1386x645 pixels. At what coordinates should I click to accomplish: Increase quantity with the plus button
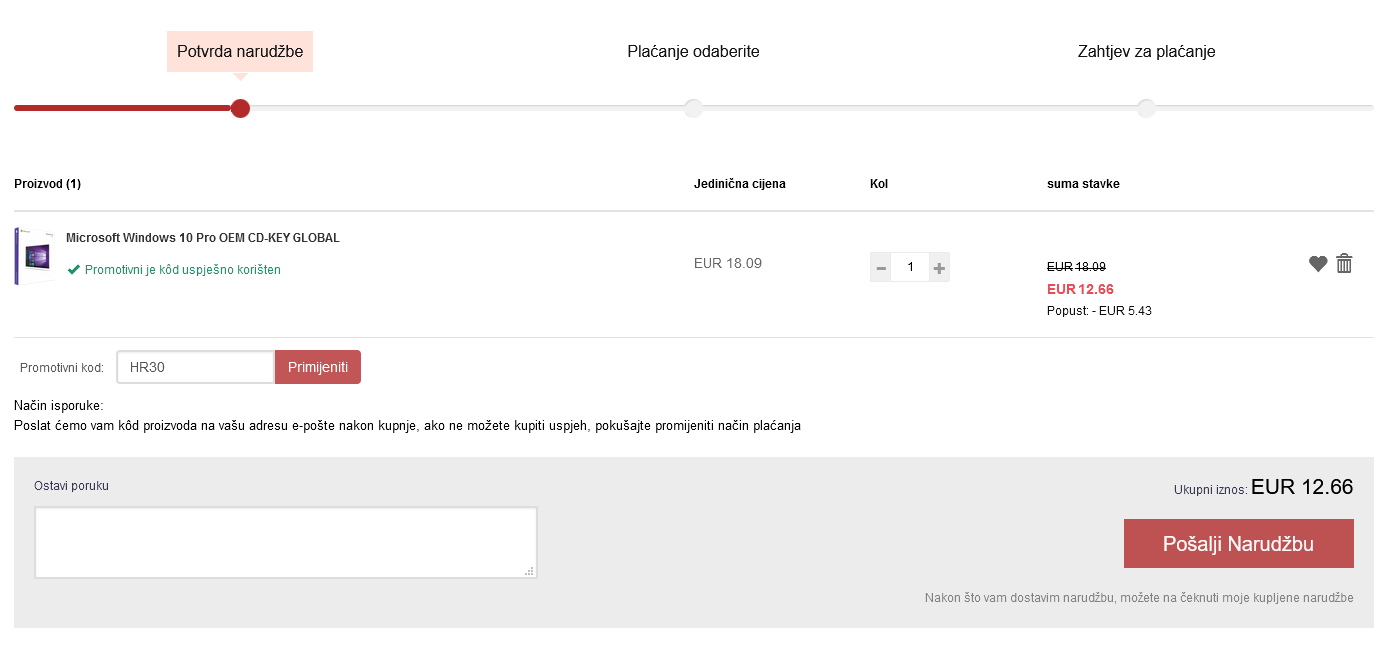[939, 267]
